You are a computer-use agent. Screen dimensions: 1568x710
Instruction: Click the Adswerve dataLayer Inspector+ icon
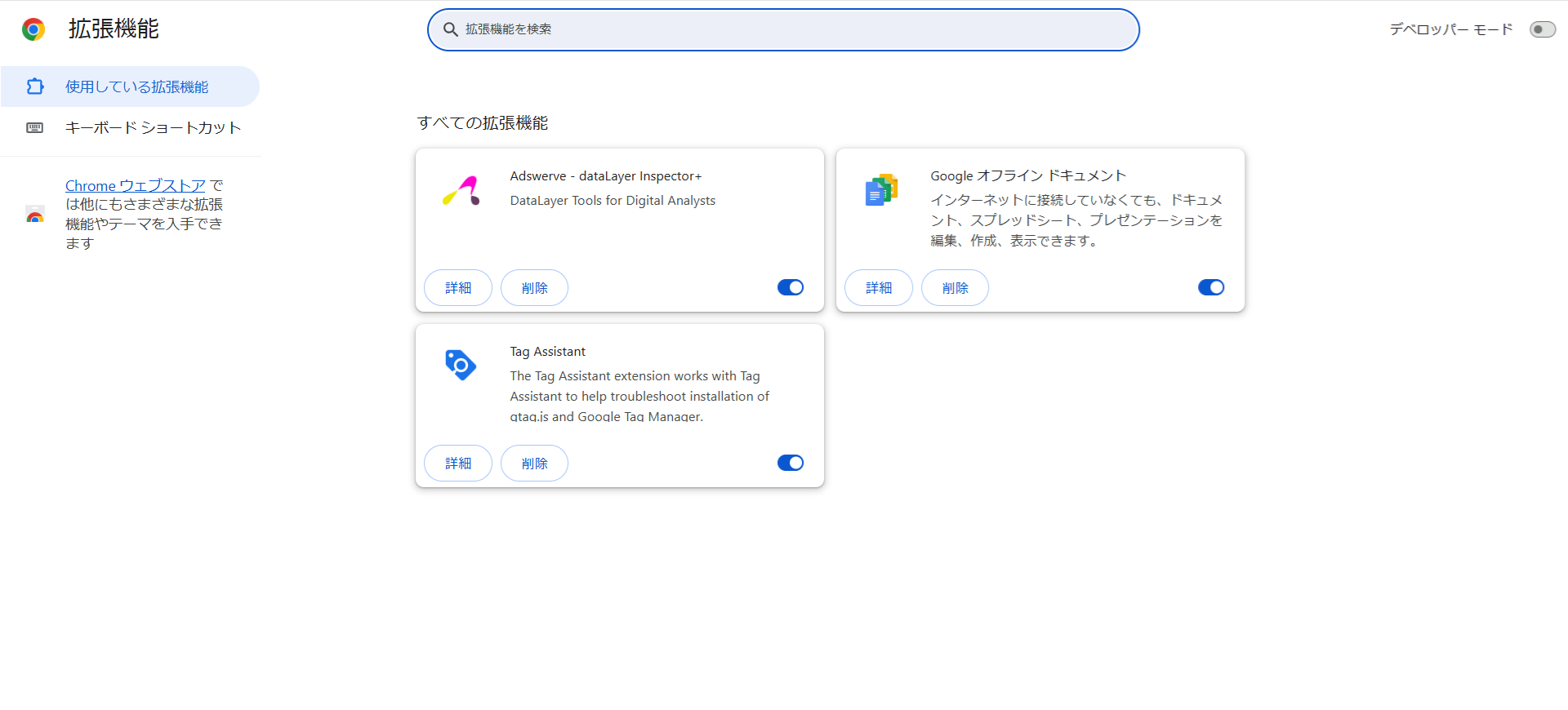(x=461, y=191)
